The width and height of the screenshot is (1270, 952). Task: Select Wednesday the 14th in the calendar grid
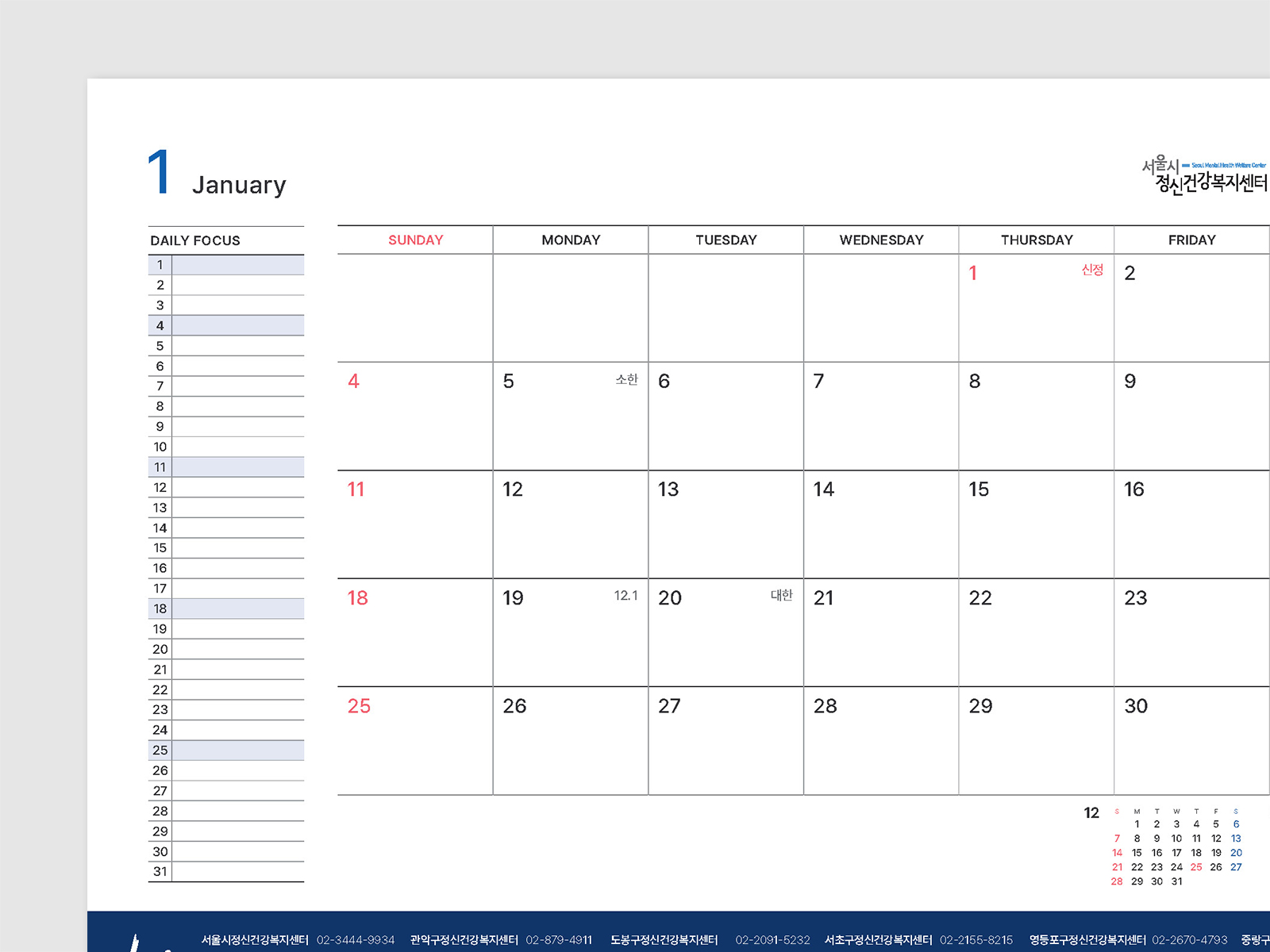pos(824,489)
